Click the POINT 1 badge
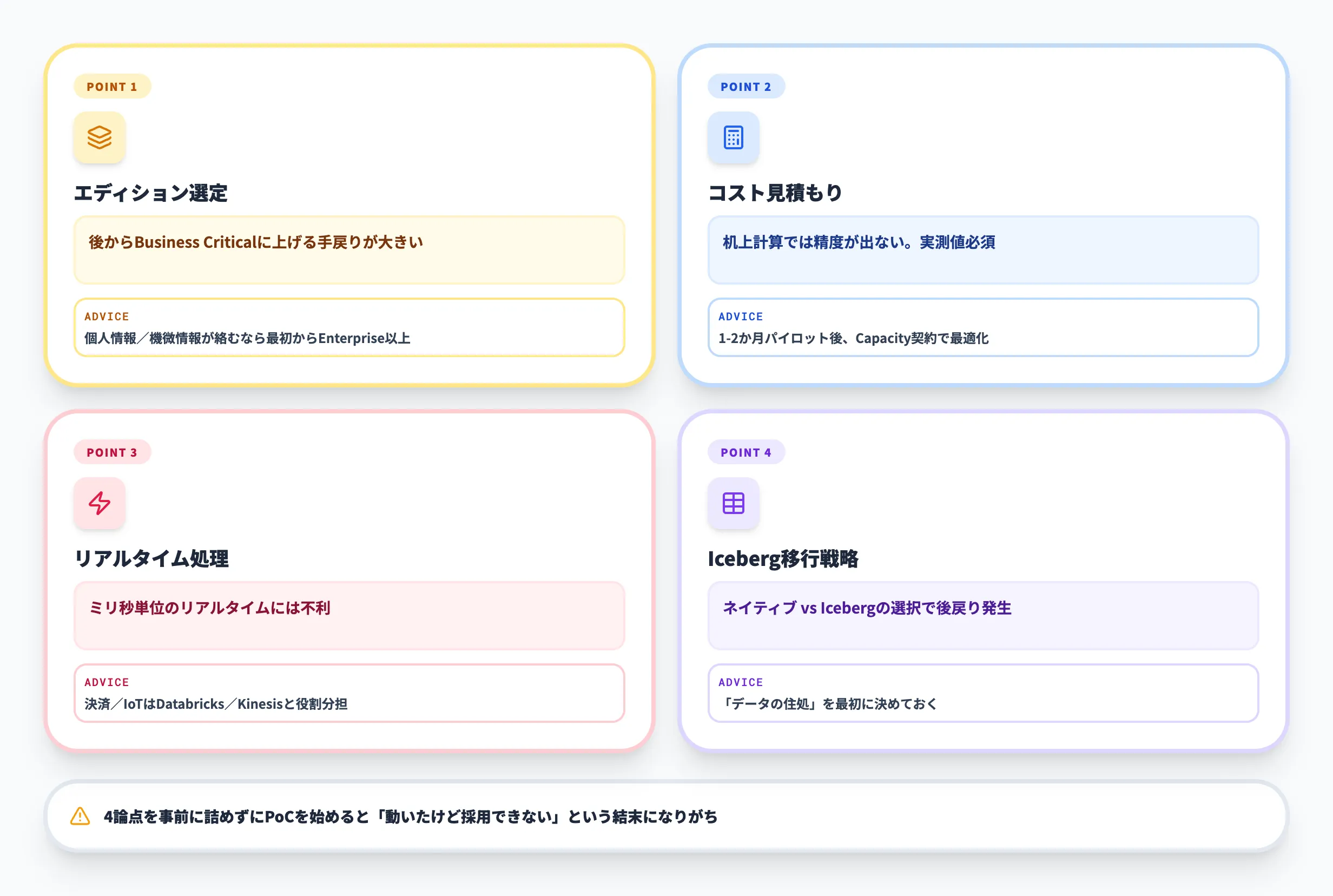Screen dimensions: 1333x896 pos(112,86)
